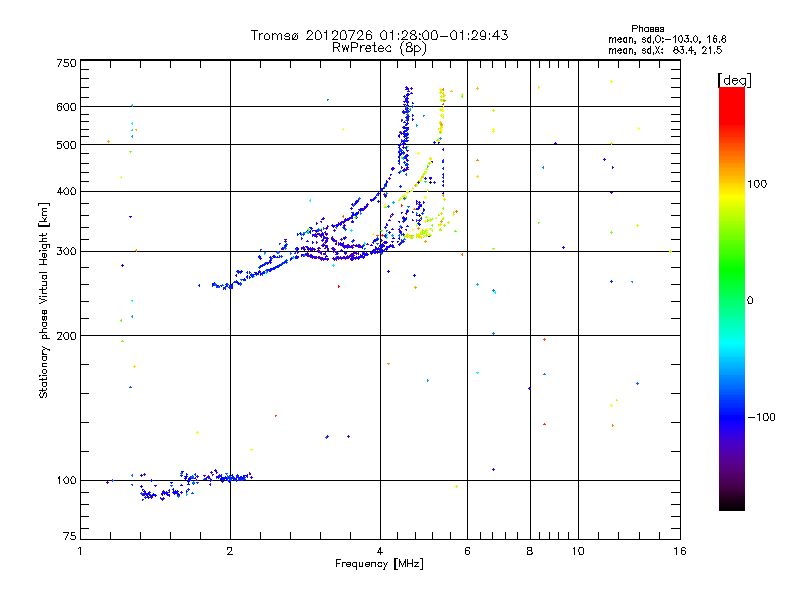Screen dimensions: 800x600
Task: Click the colorbar tick label '0'
Action: (750, 301)
